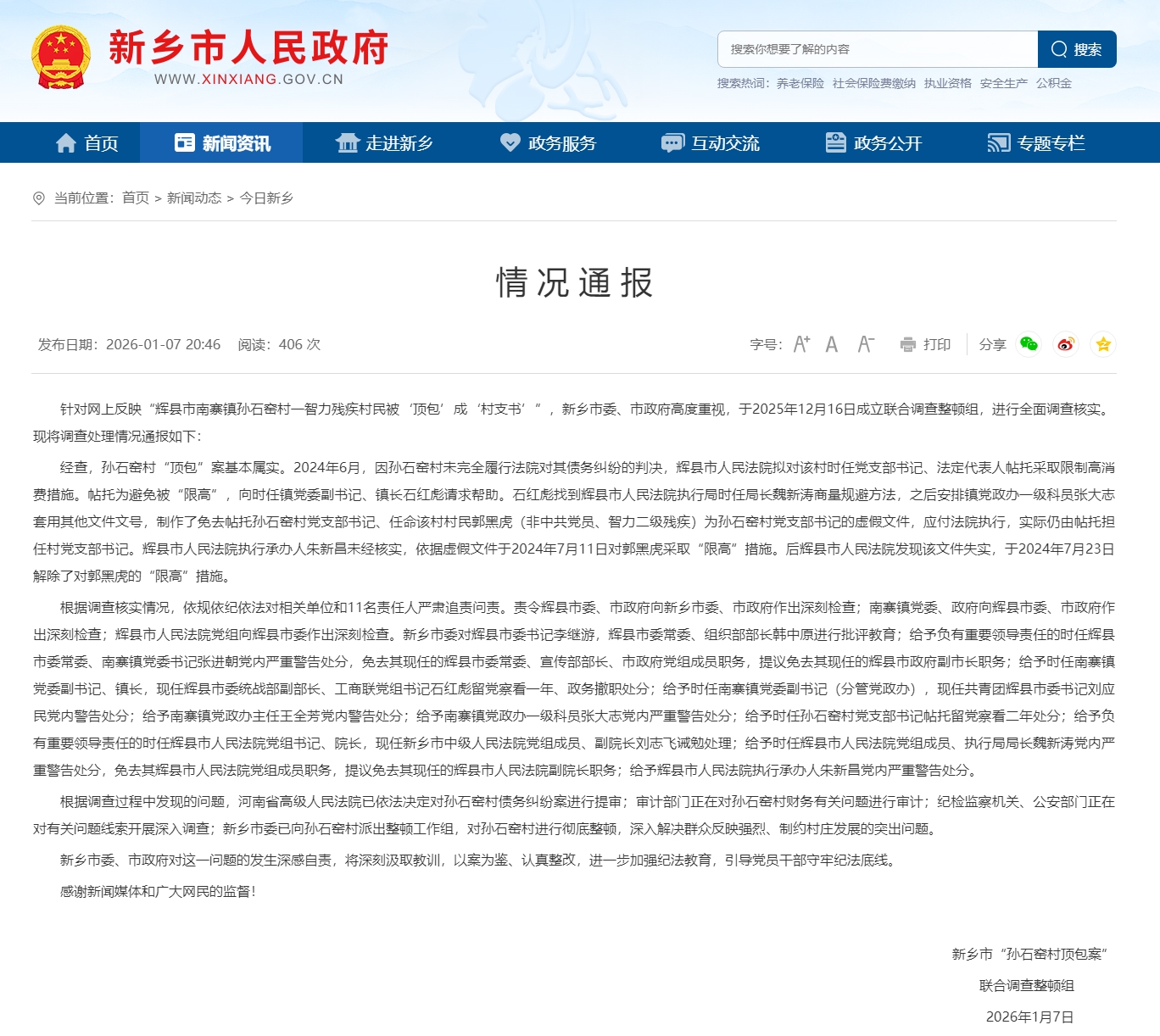Add page to favorites star icon
The width and height of the screenshot is (1160, 1036).
click(1102, 344)
